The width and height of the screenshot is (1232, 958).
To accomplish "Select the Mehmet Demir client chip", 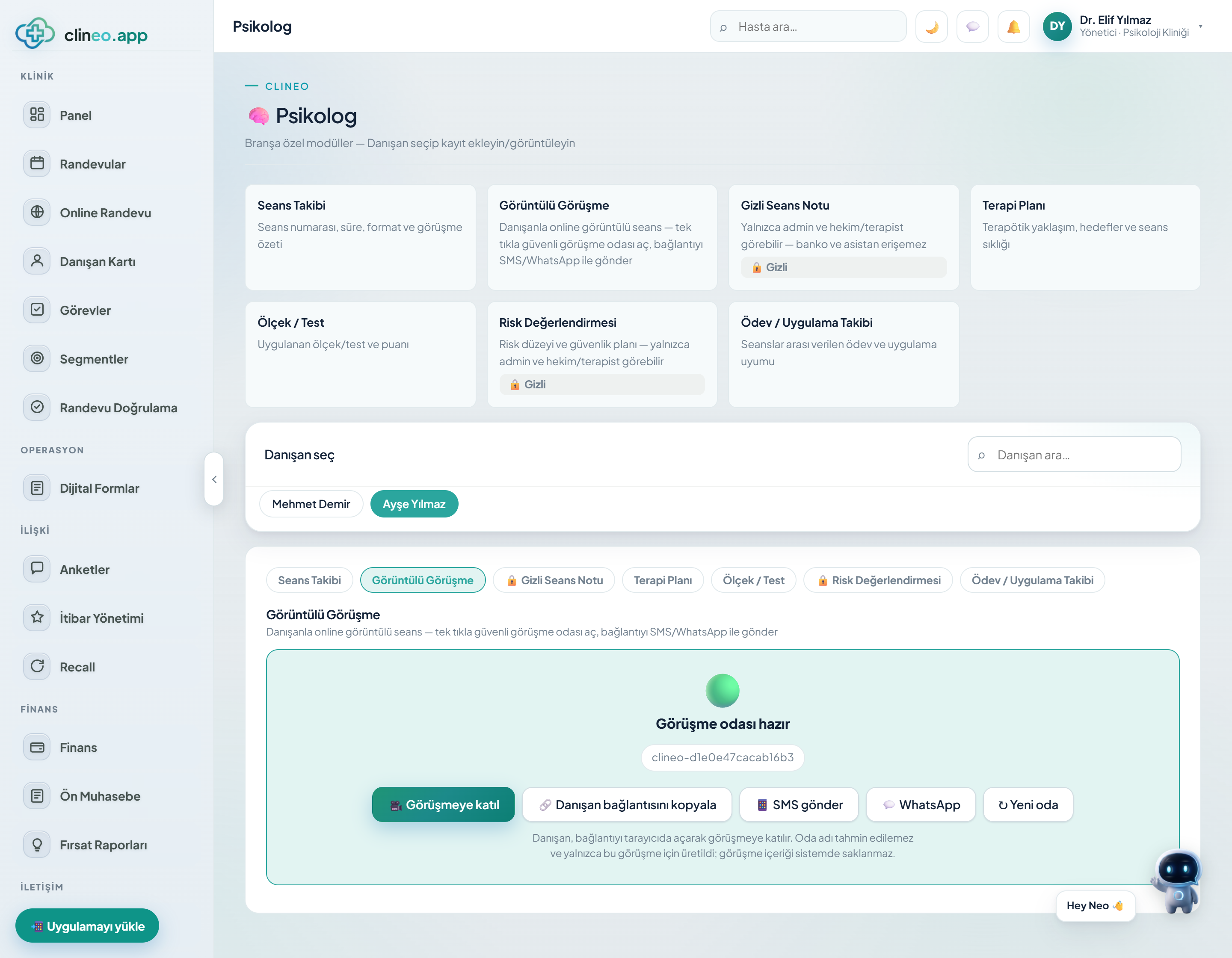I will [311, 503].
